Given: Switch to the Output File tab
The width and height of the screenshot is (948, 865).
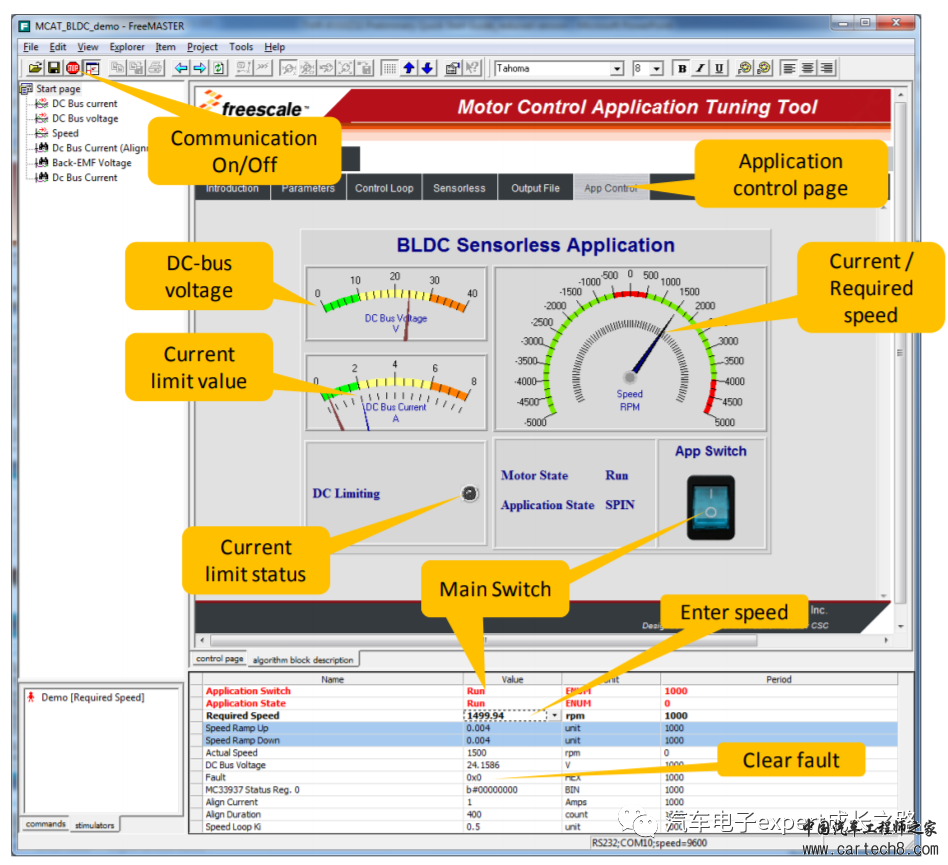Looking at the screenshot, I should pyautogui.click(x=536, y=188).
